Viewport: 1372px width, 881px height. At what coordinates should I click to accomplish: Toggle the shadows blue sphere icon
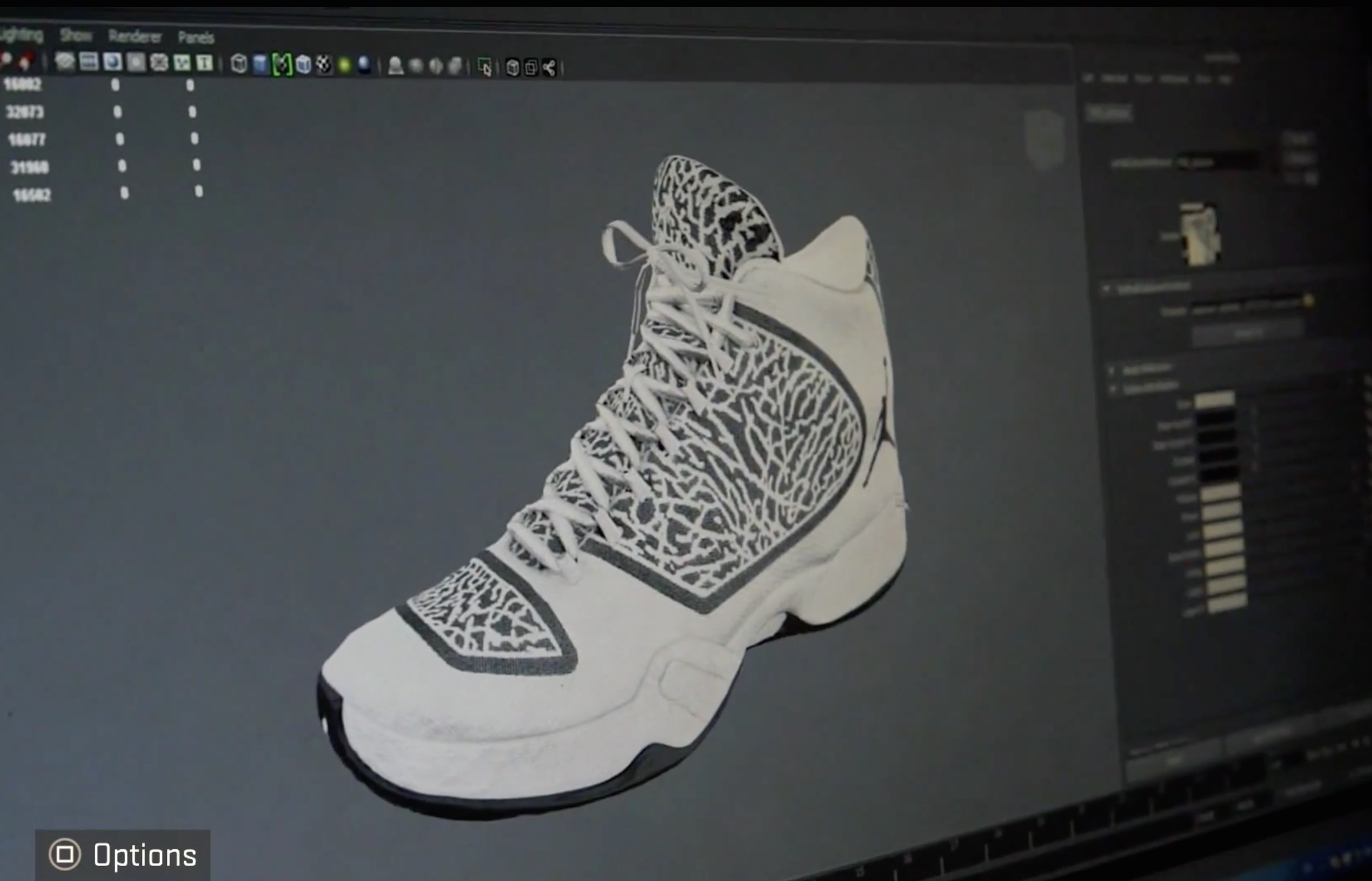364,65
